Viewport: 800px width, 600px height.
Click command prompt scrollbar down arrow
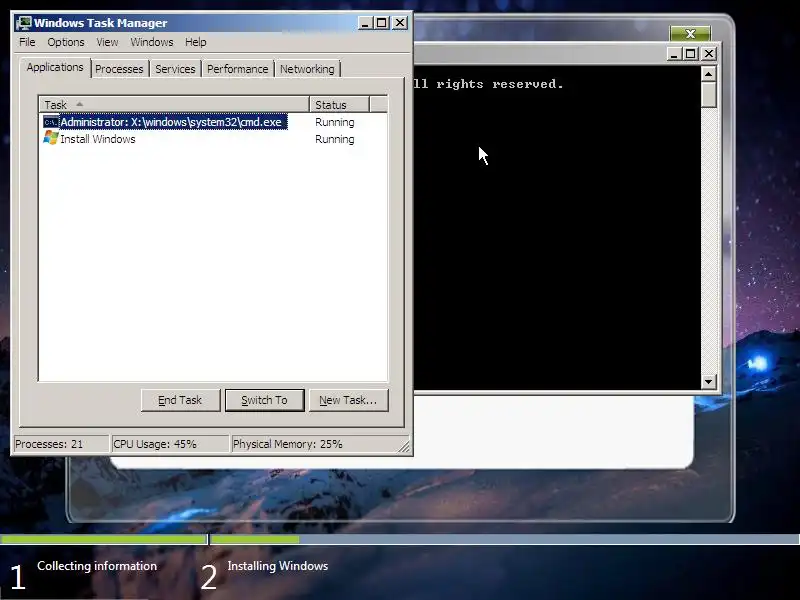709,381
